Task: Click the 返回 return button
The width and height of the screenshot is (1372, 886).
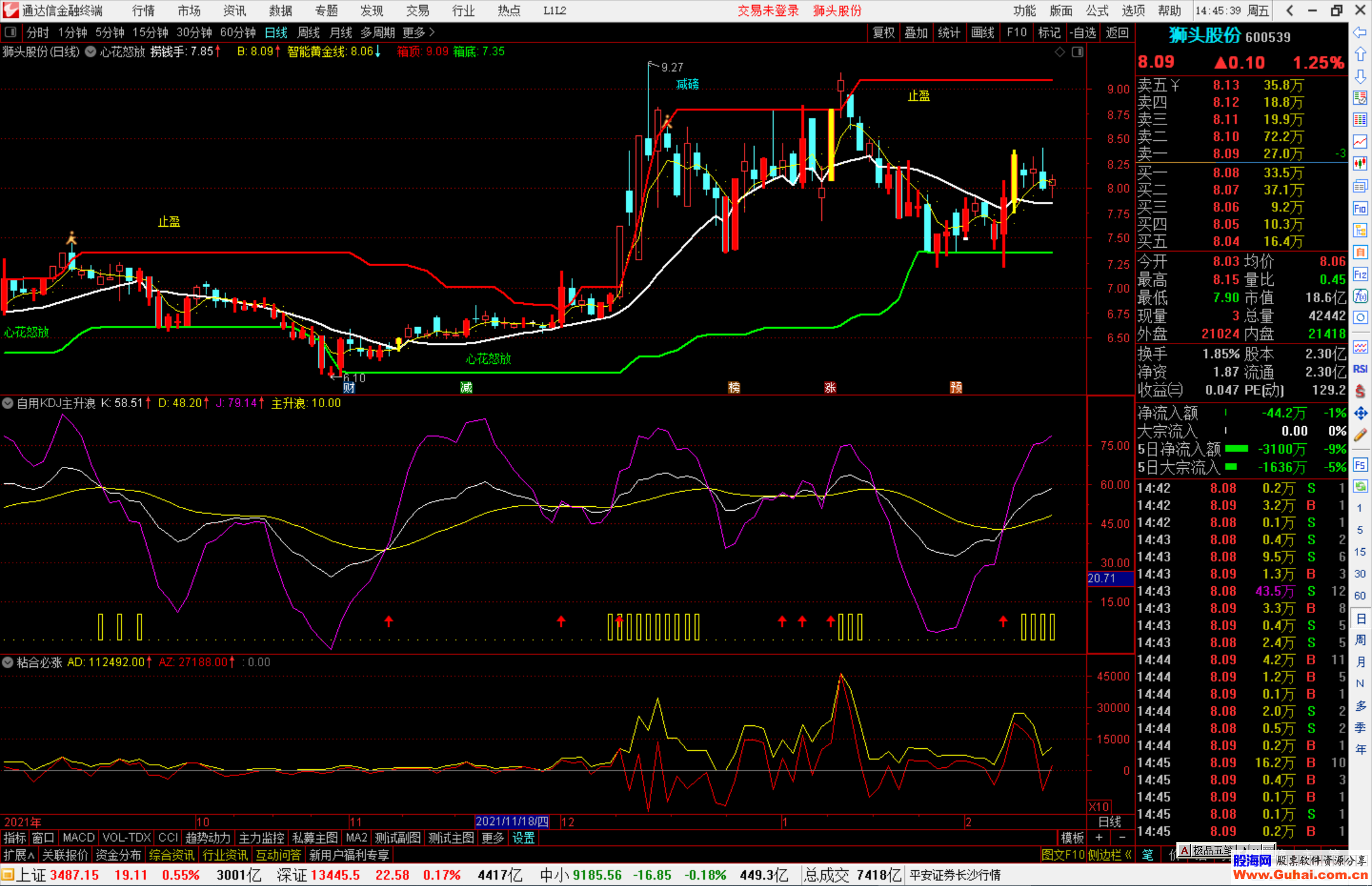Action: (1117, 32)
